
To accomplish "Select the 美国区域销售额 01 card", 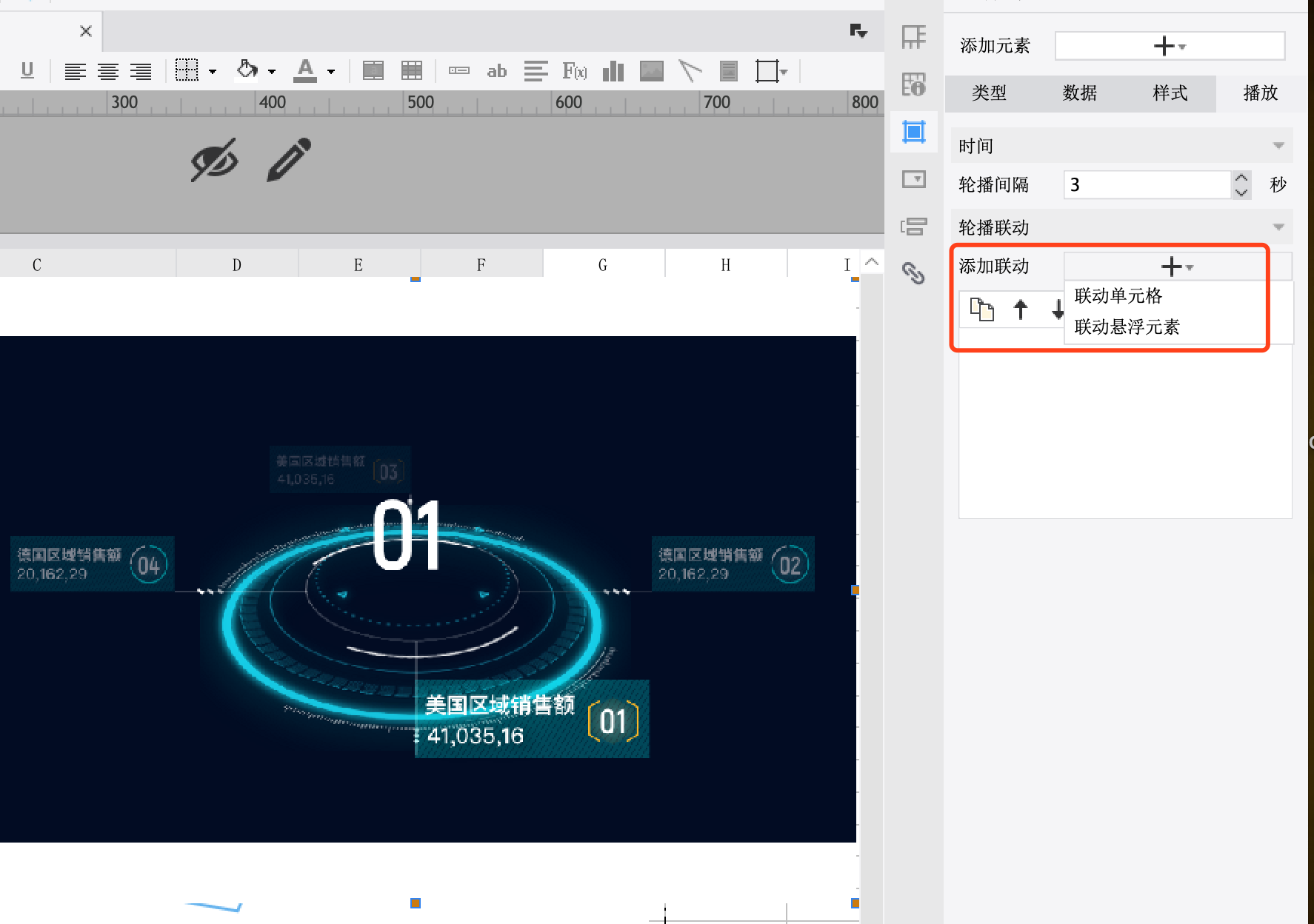I will (532, 719).
